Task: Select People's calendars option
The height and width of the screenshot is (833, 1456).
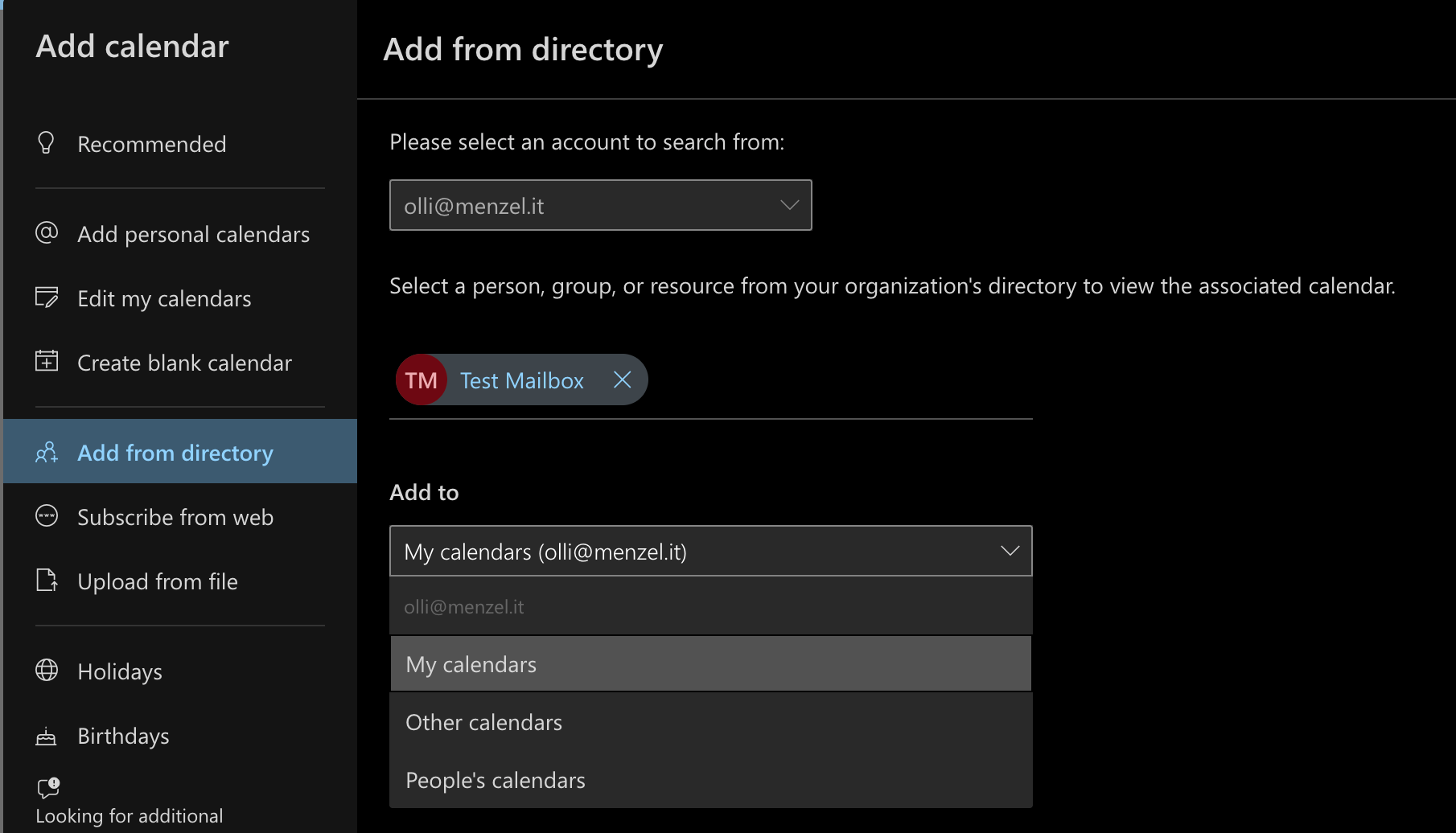Action: tap(710, 780)
